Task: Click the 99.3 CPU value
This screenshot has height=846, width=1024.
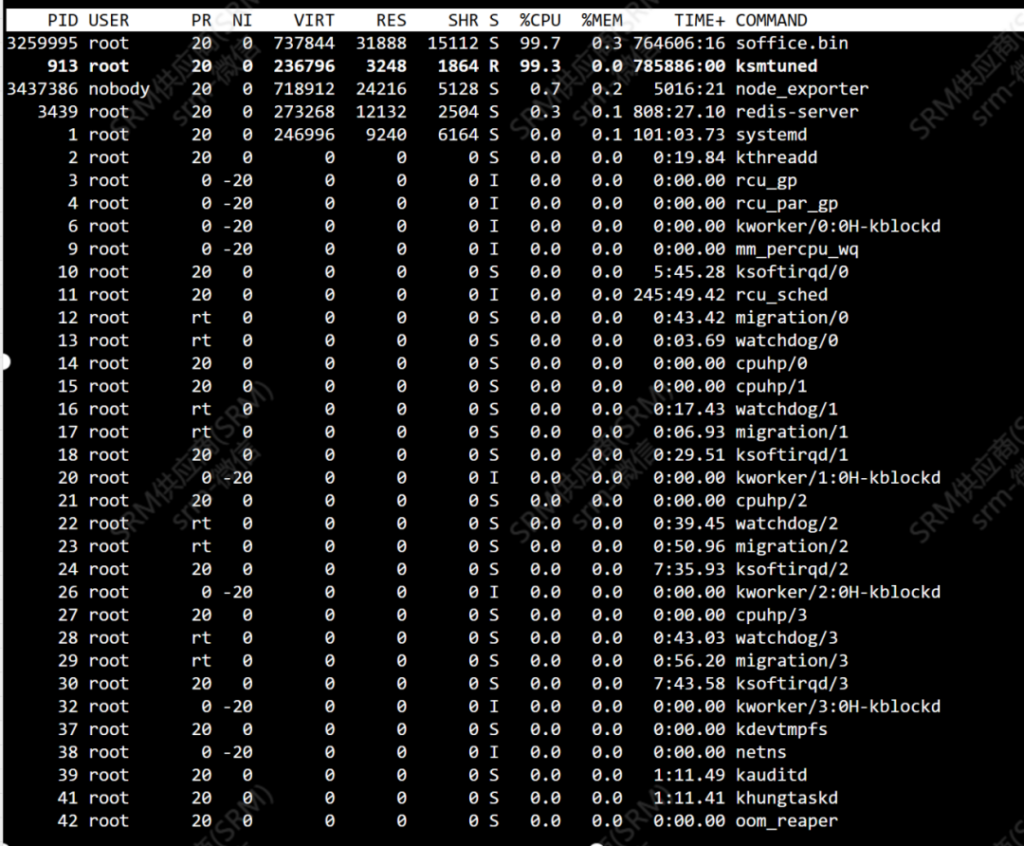Action: pyautogui.click(x=540, y=66)
